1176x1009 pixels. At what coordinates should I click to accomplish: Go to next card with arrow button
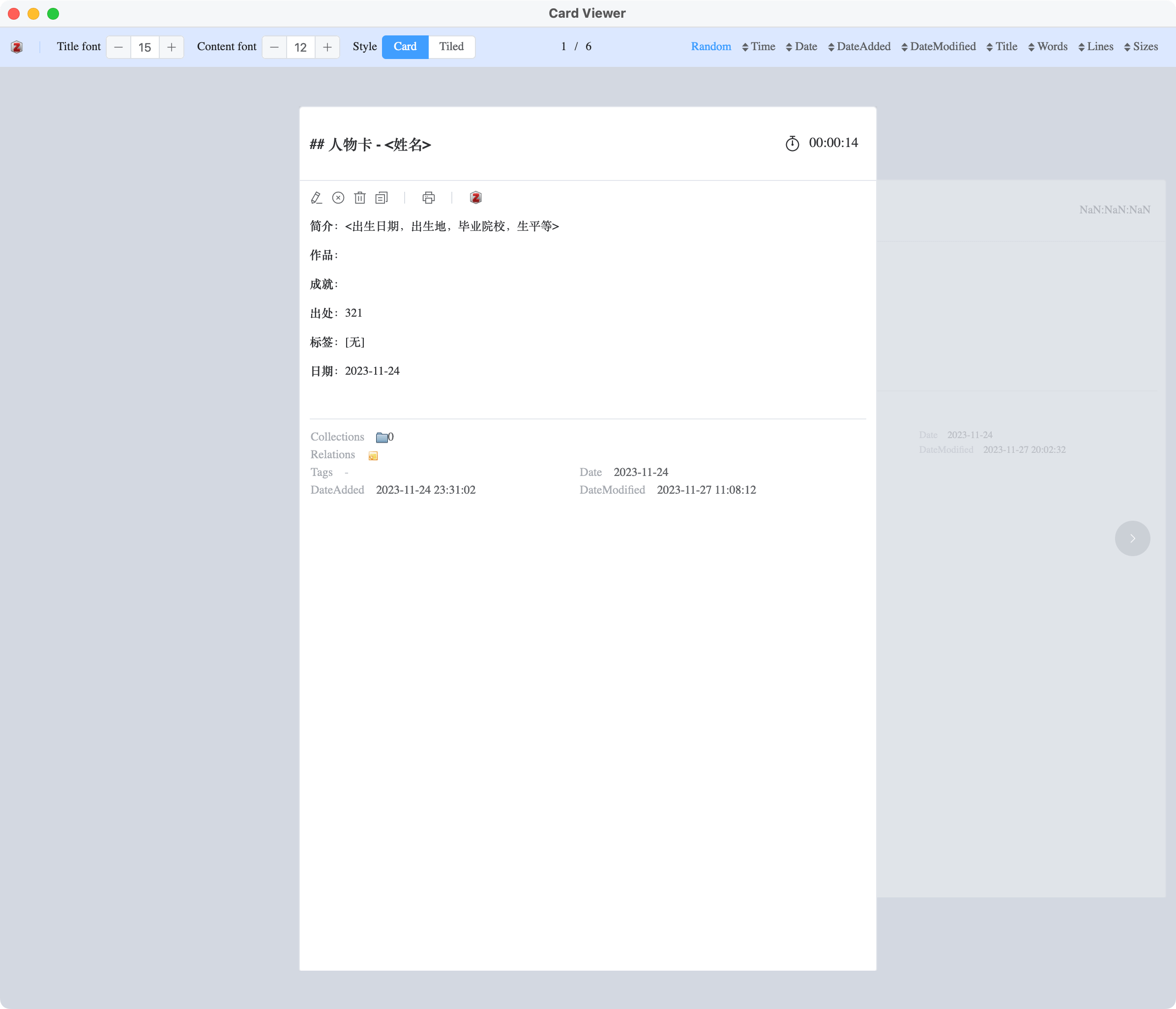[1132, 538]
